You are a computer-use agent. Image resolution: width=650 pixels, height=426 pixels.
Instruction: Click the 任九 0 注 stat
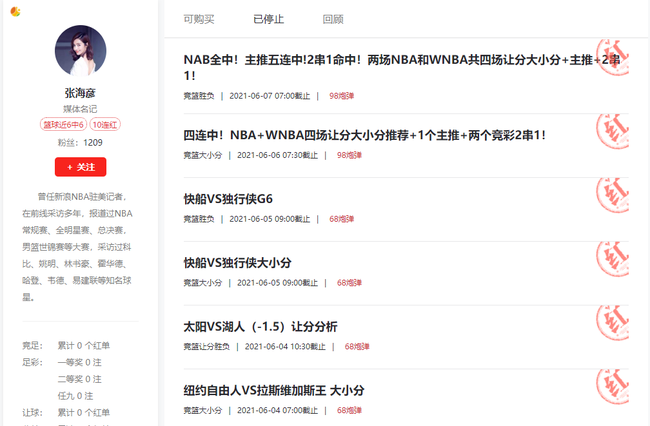pyautogui.click(x=75, y=396)
